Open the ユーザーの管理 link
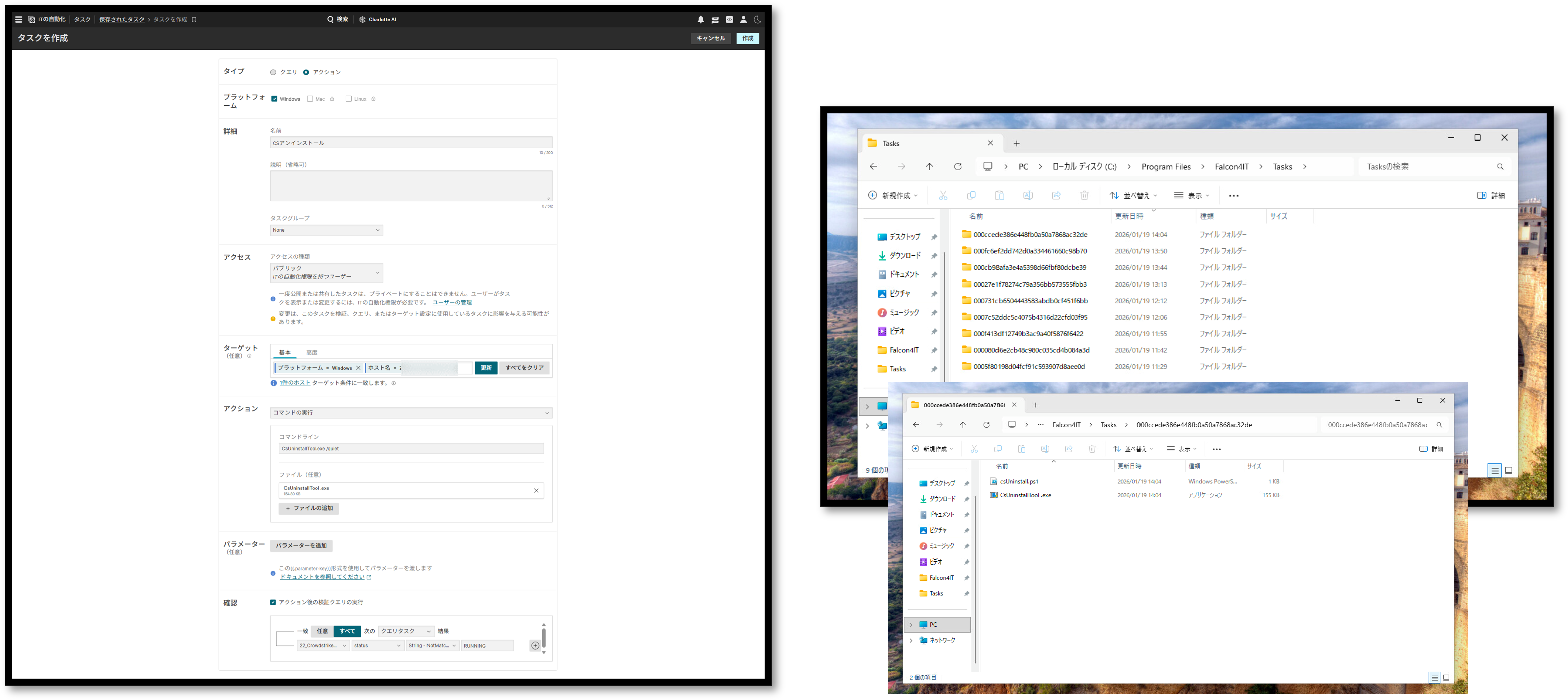 tap(452, 302)
